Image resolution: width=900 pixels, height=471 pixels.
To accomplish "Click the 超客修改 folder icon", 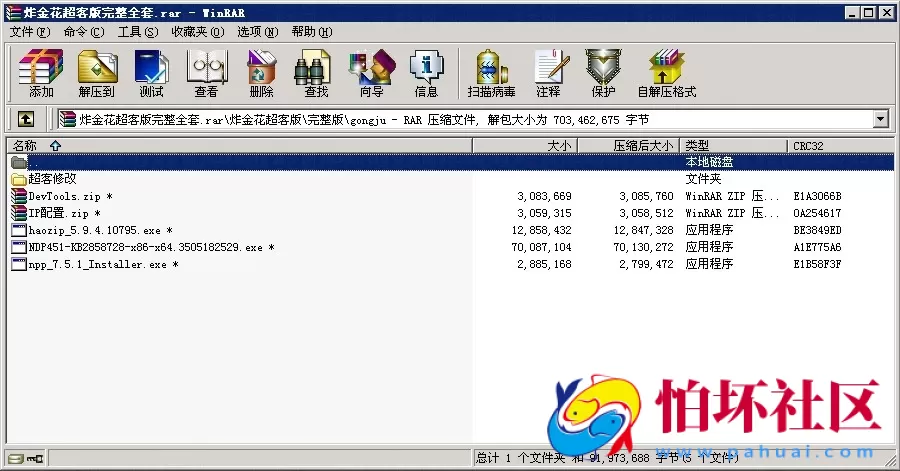I will click(x=19, y=179).
